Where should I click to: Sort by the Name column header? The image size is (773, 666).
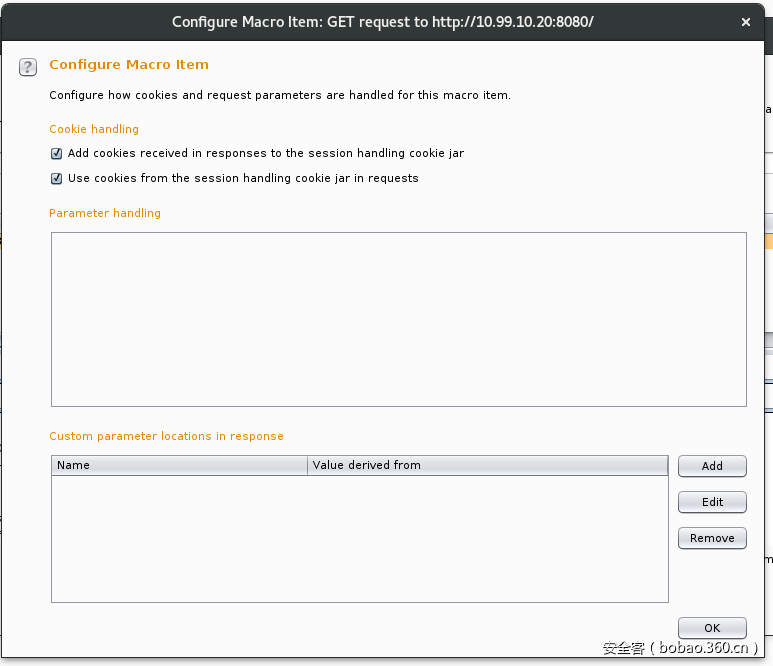click(x=179, y=465)
